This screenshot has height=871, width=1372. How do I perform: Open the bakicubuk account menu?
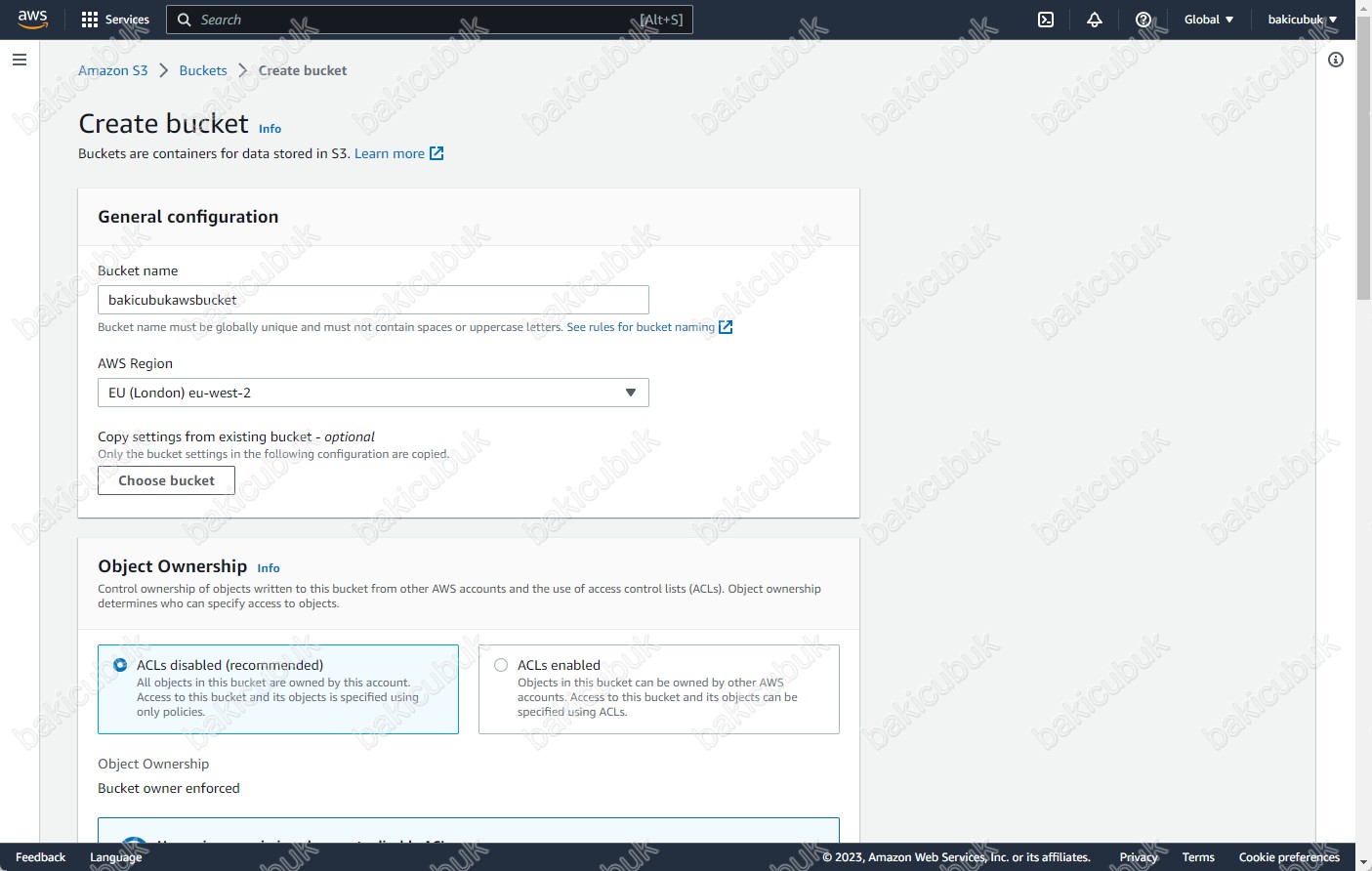1302,20
